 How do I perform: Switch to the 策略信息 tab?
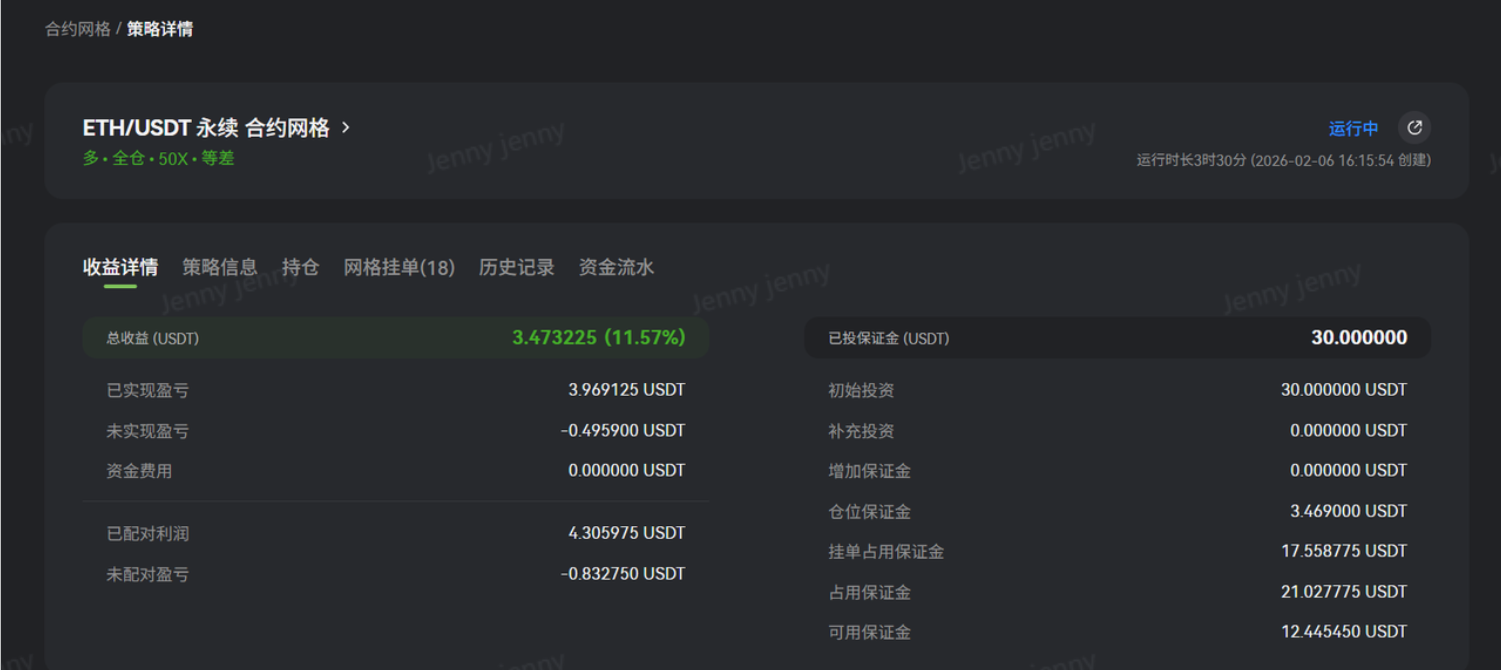220,267
